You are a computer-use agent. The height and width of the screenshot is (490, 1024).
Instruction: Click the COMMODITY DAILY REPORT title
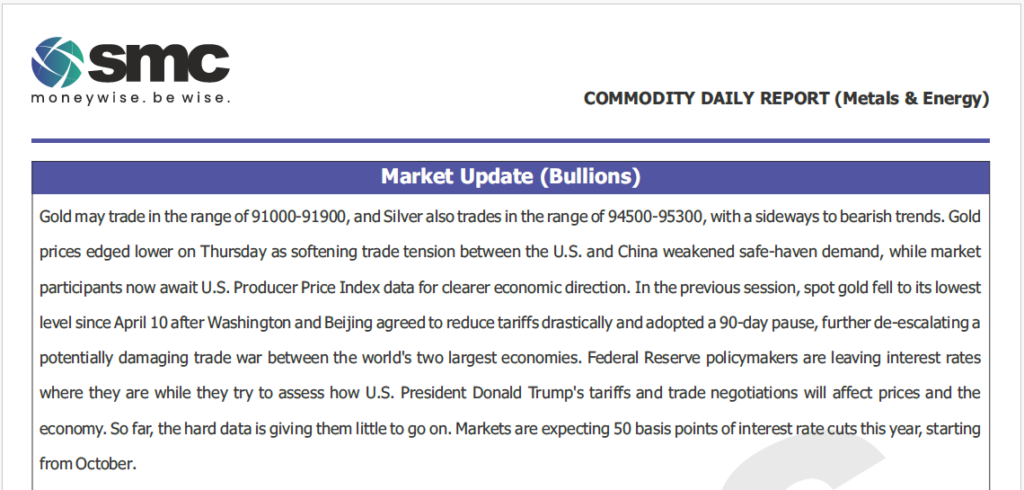coord(707,99)
